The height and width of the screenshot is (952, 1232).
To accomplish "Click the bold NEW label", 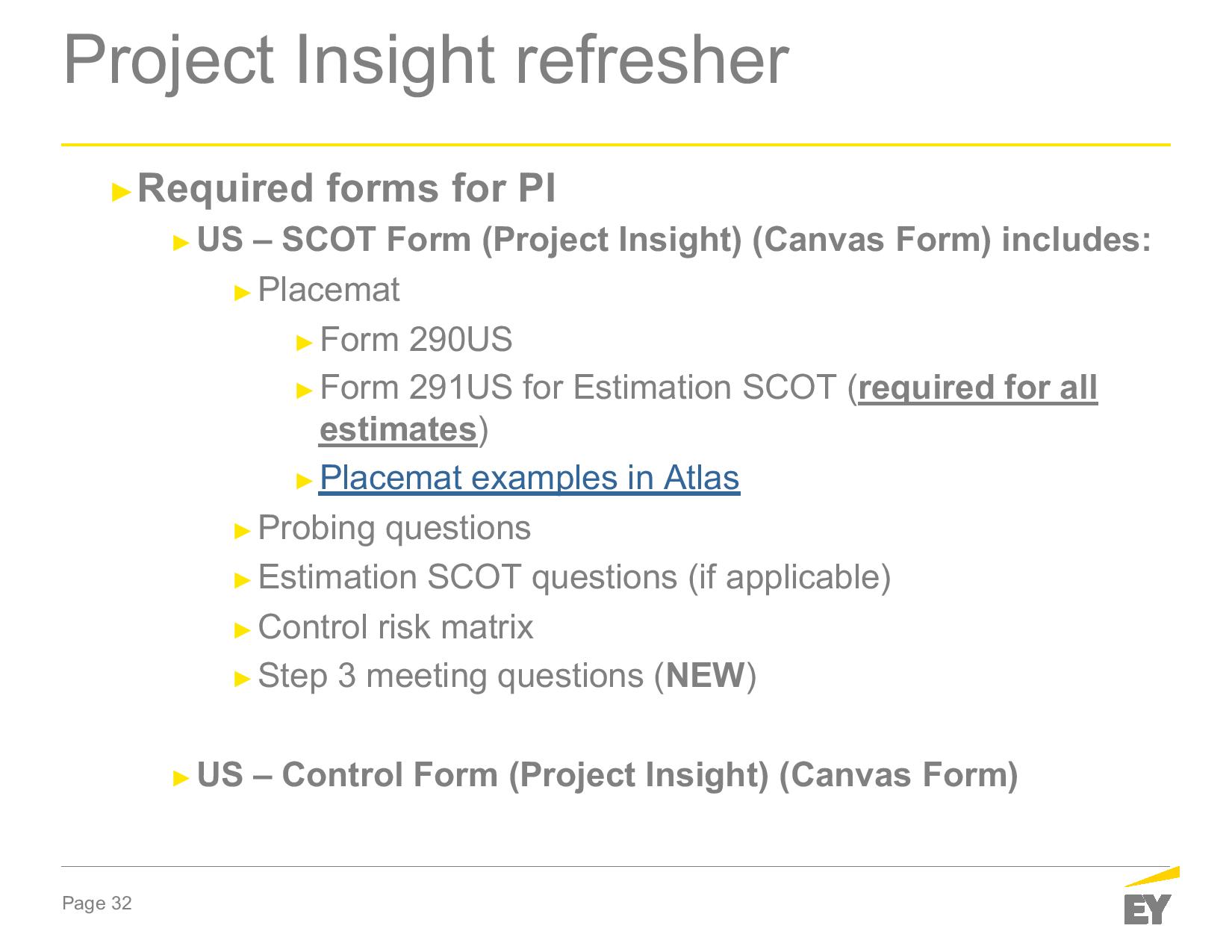I will (706, 676).
